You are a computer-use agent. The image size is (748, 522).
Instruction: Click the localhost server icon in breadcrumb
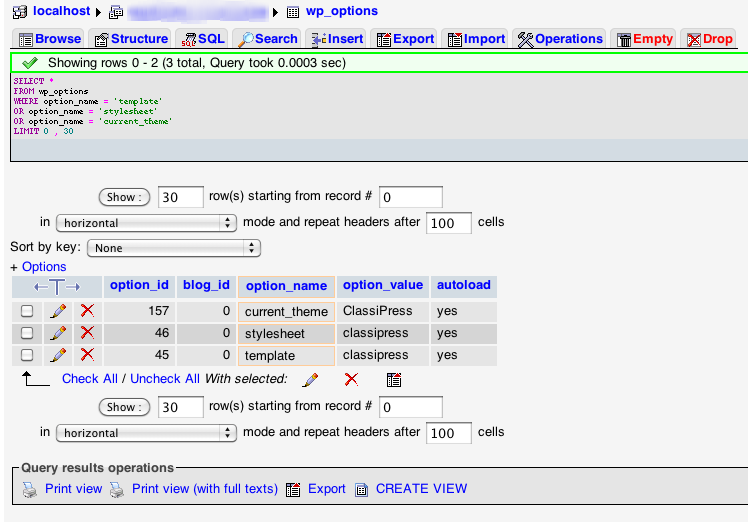20,12
